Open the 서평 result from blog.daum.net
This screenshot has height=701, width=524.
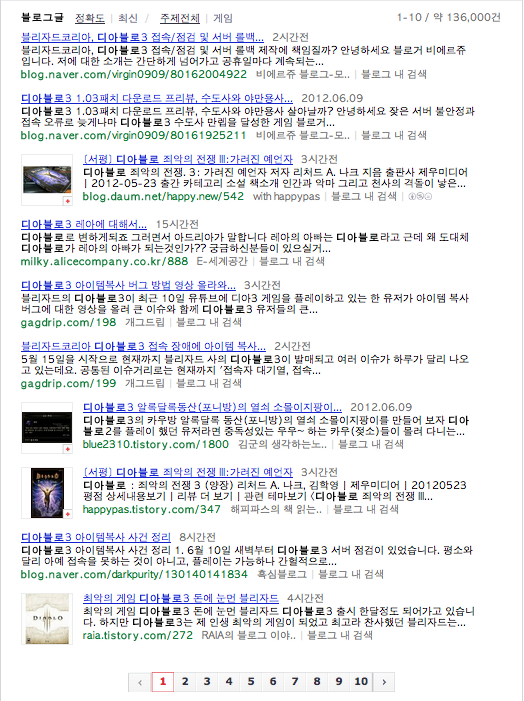click(x=188, y=159)
